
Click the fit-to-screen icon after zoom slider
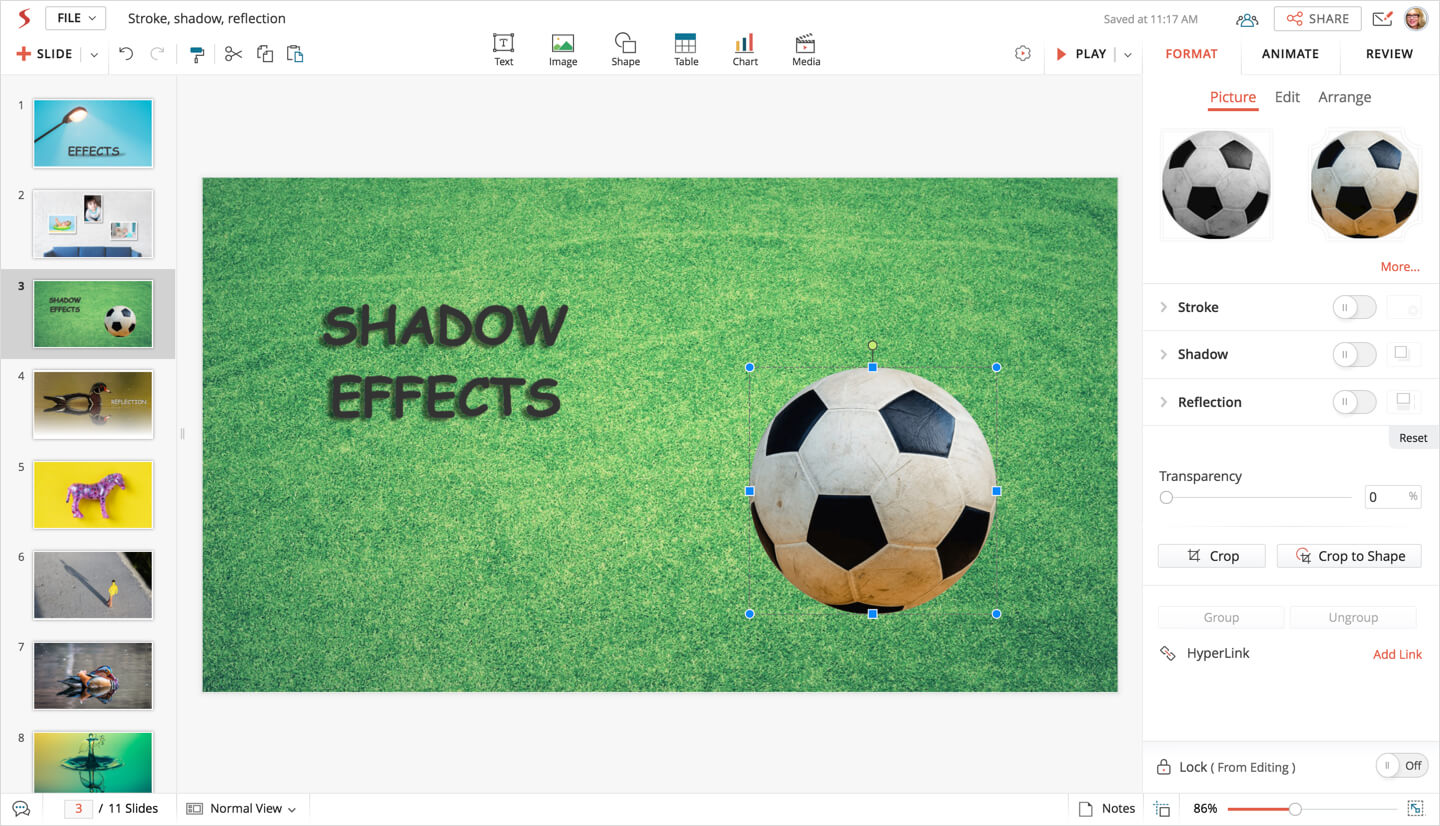click(1415, 808)
